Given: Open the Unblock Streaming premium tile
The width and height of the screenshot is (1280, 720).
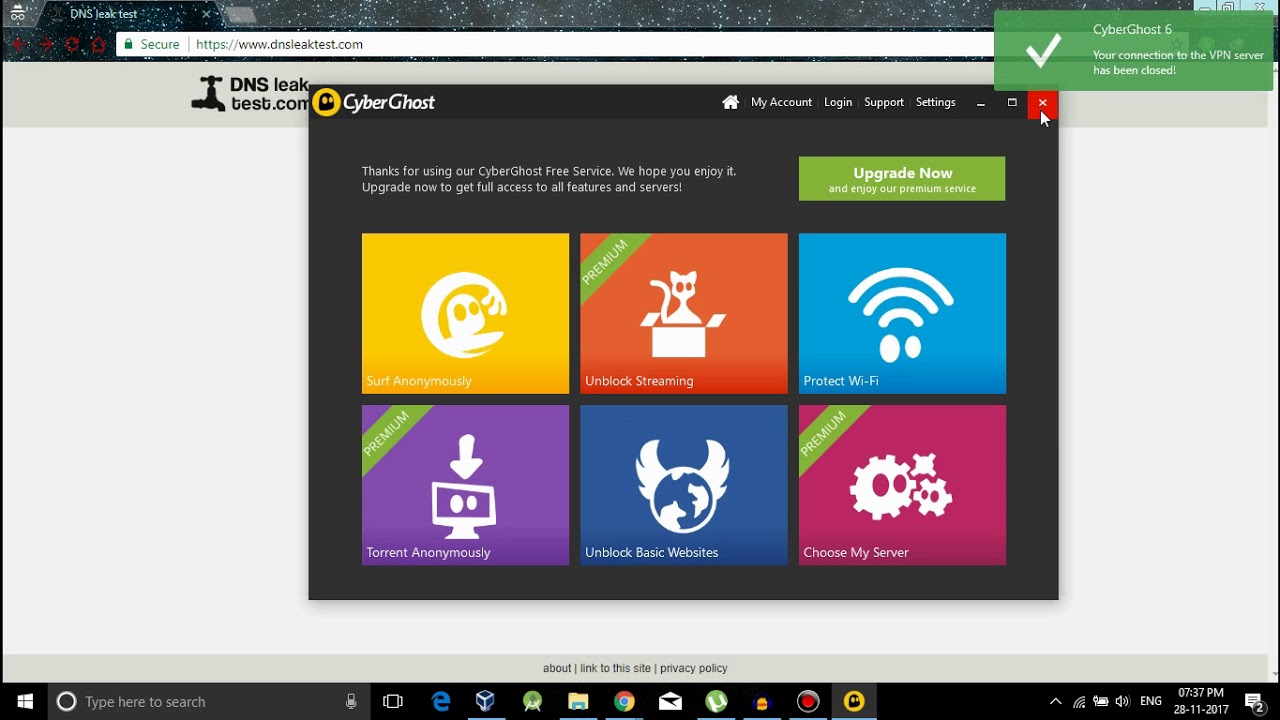Looking at the screenshot, I should (684, 313).
